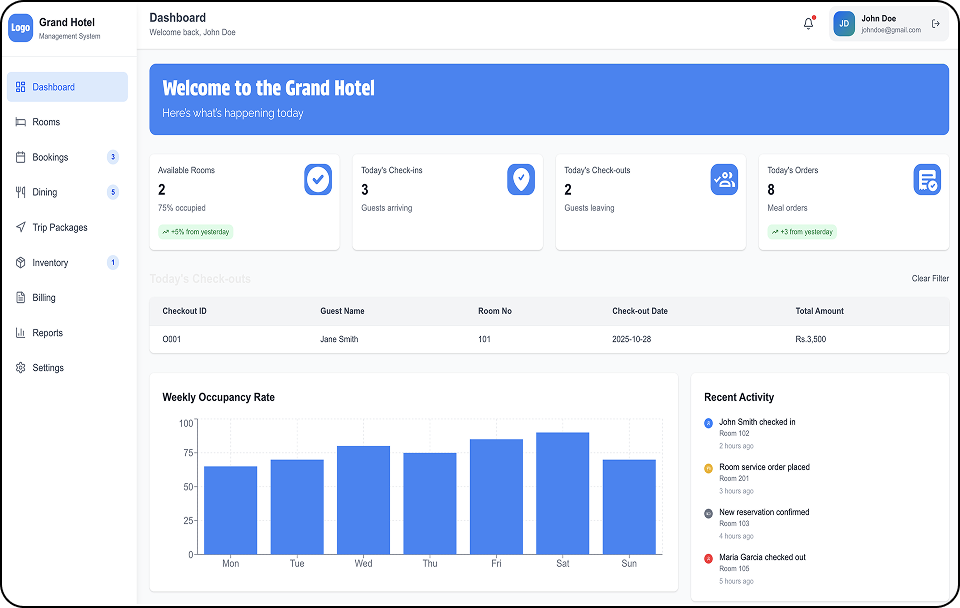Click the Available Rooms checkmark icon
Image resolution: width=960 pixels, height=608 pixels.
point(318,180)
